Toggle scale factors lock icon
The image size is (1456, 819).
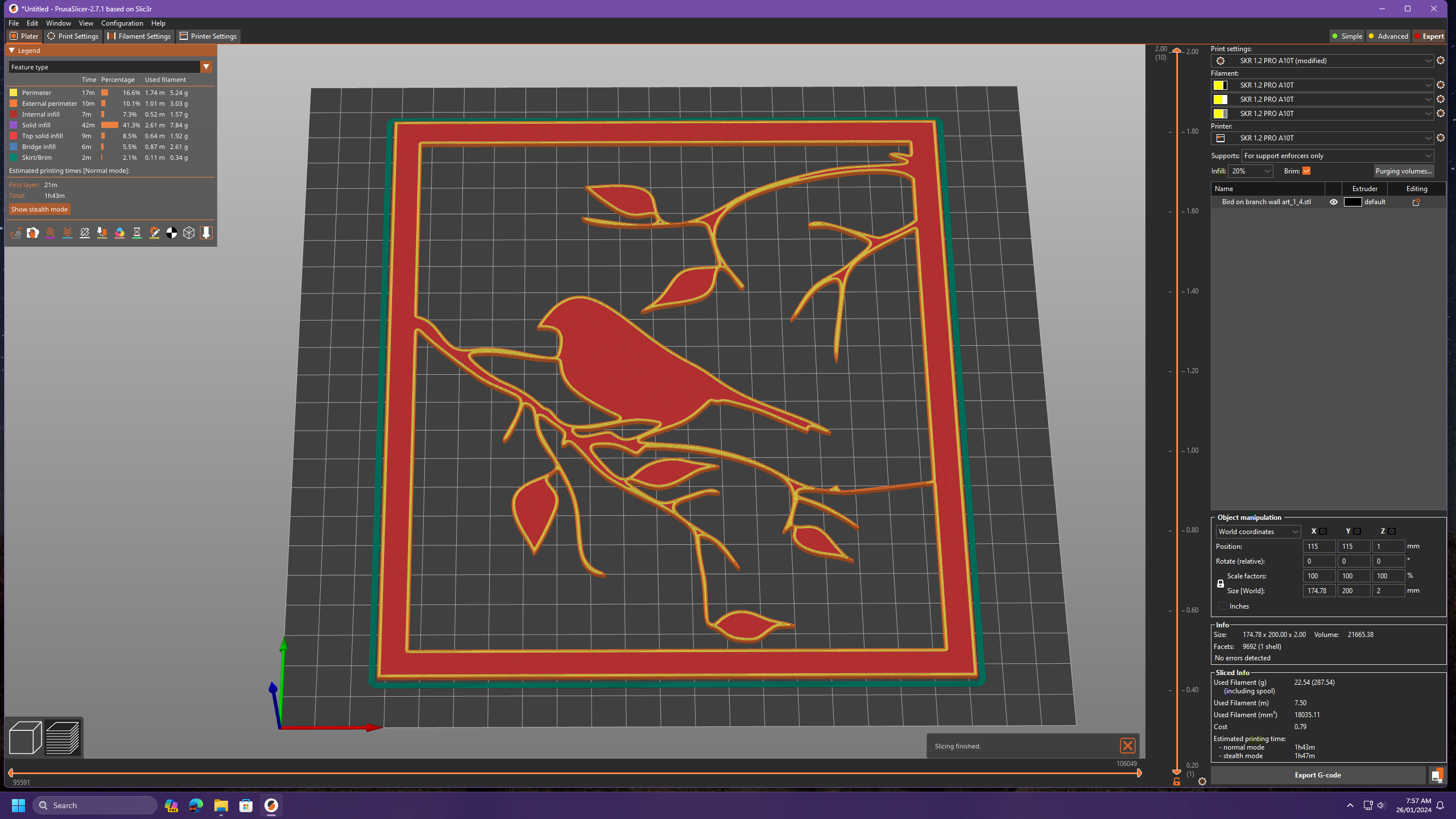[x=1221, y=584]
